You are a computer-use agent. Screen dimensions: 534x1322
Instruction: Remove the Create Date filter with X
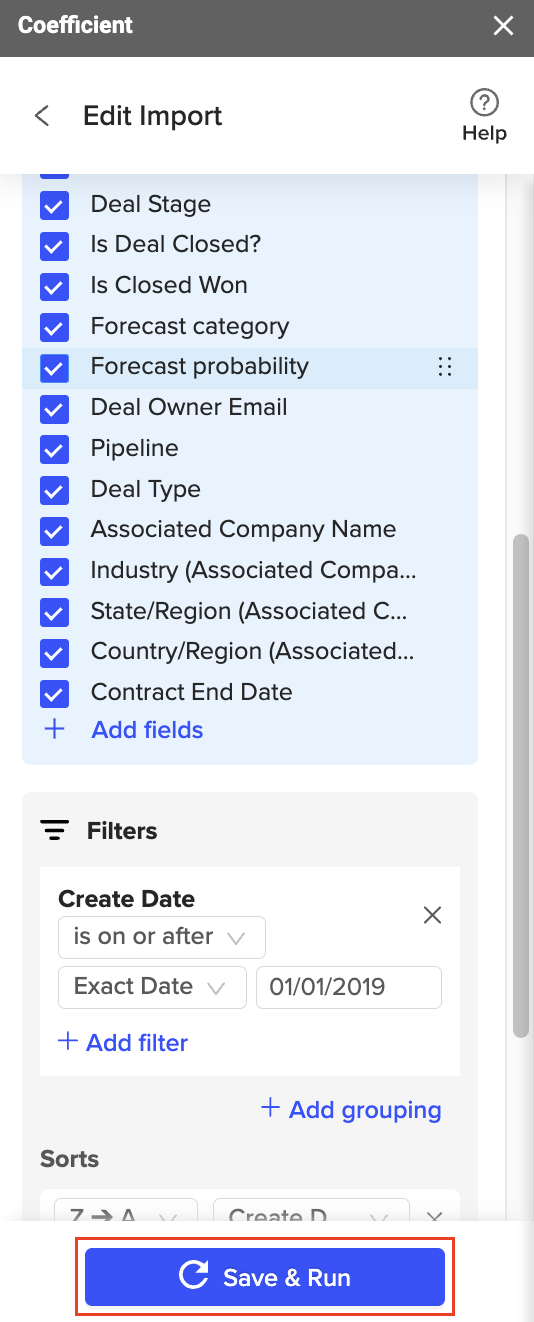pyautogui.click(x=432, y=915)
